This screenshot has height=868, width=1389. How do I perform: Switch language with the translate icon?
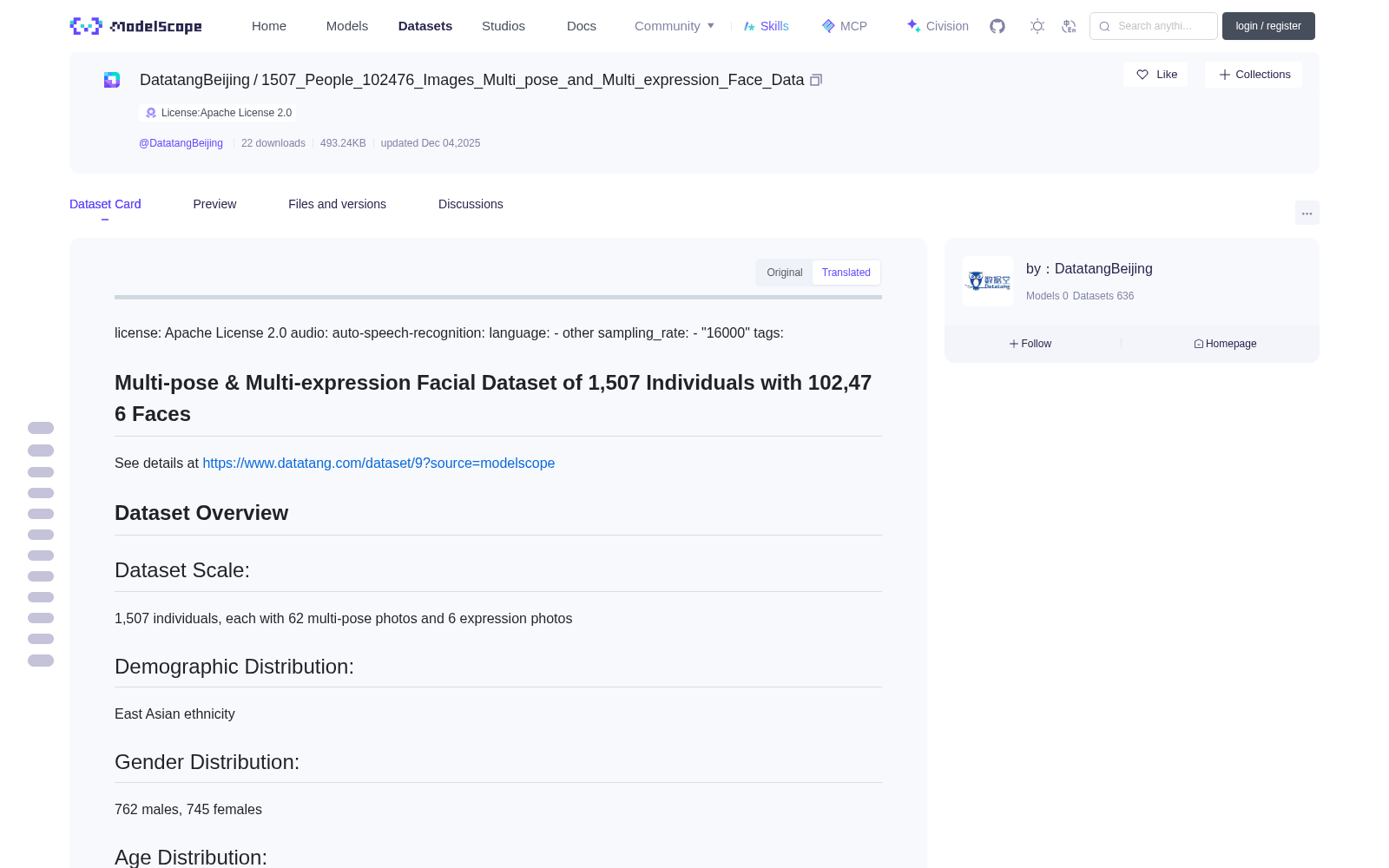[1070, 26]
